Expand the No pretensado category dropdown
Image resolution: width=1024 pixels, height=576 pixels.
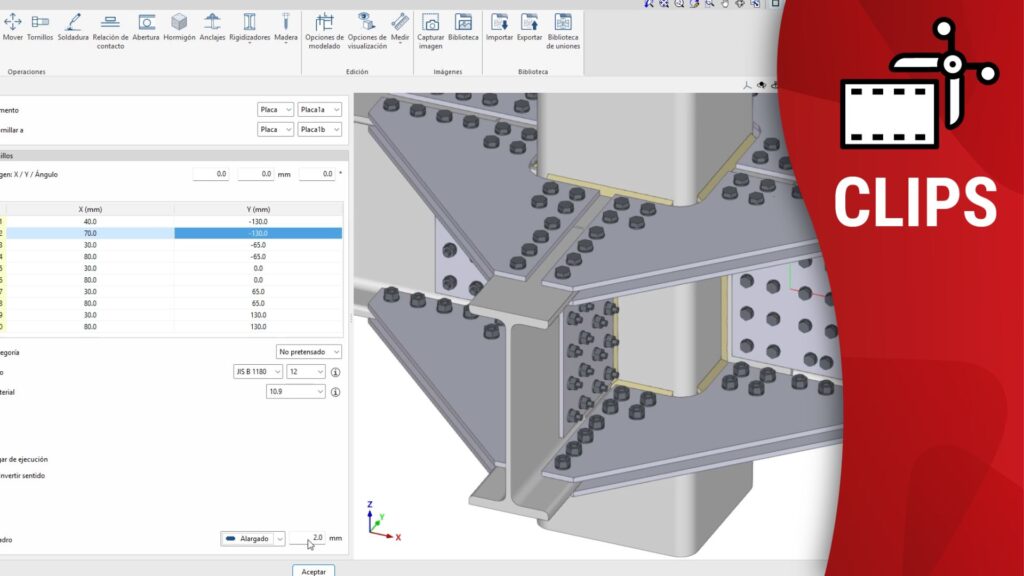(x=309, y=352)
